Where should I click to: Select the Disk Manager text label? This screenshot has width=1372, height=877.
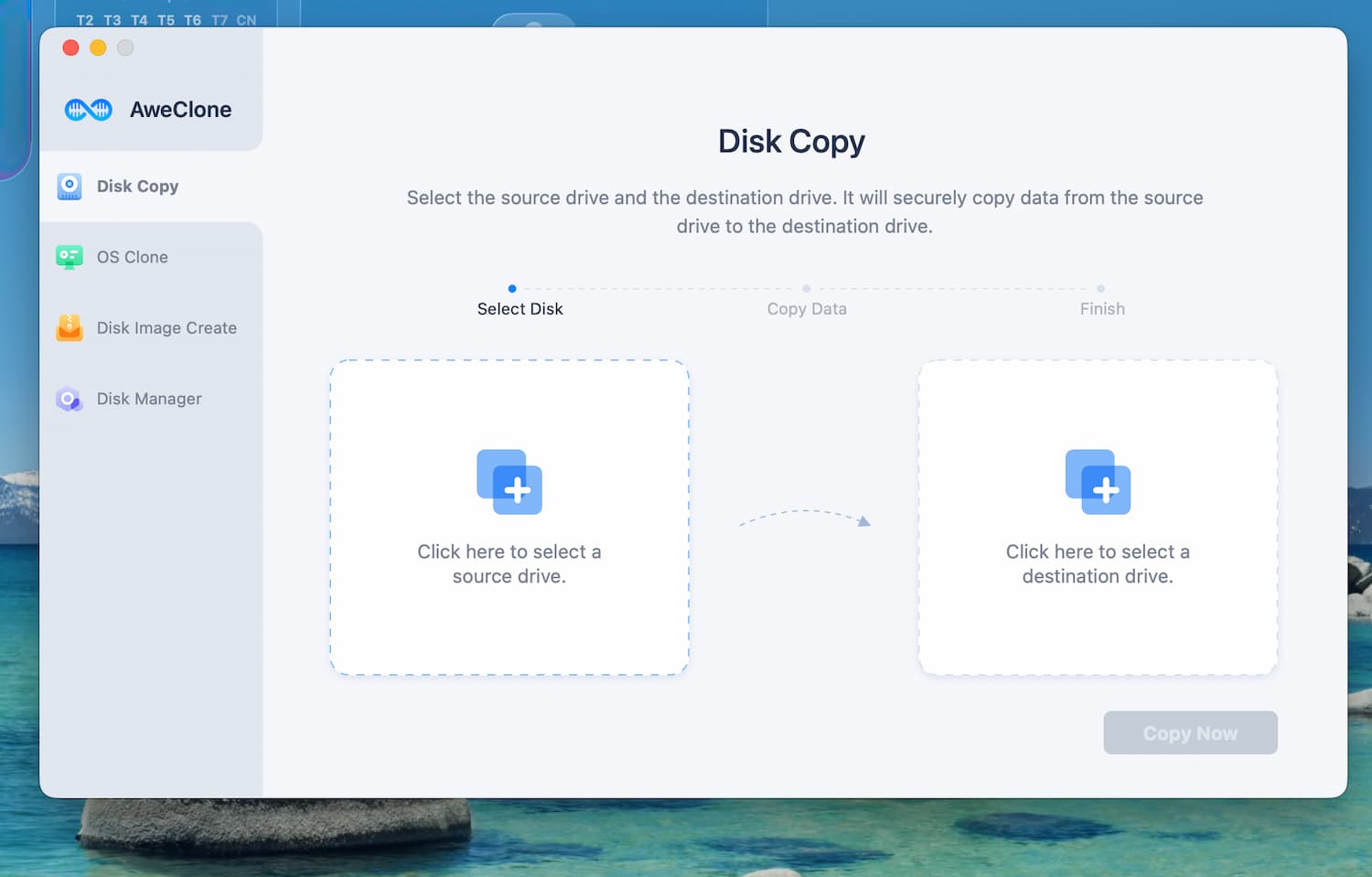tap(149, 399)
